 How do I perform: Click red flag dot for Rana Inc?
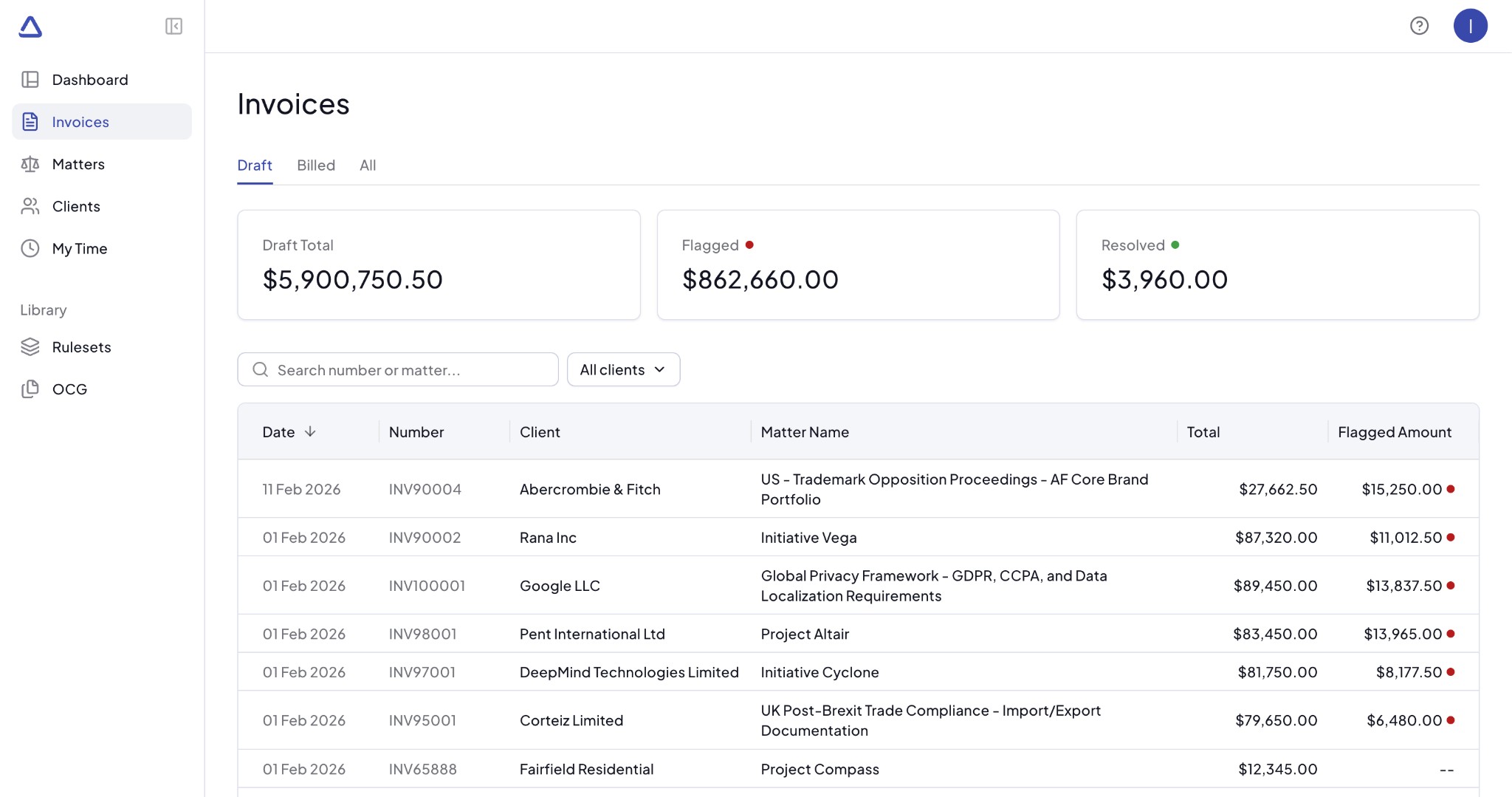1451,538
